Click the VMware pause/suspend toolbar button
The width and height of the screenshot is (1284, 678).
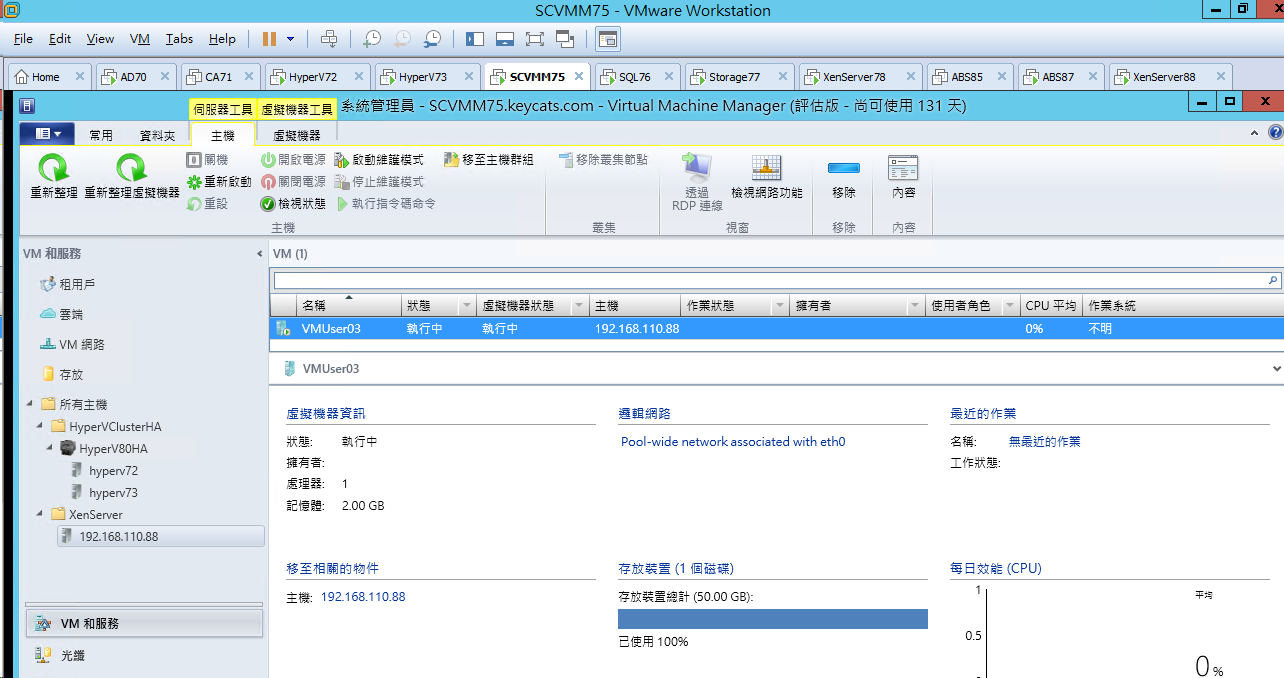click(269, 39)
